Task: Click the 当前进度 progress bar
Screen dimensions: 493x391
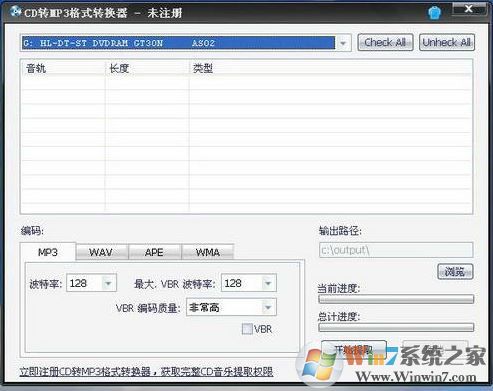Action: click(x=396, y=299)
